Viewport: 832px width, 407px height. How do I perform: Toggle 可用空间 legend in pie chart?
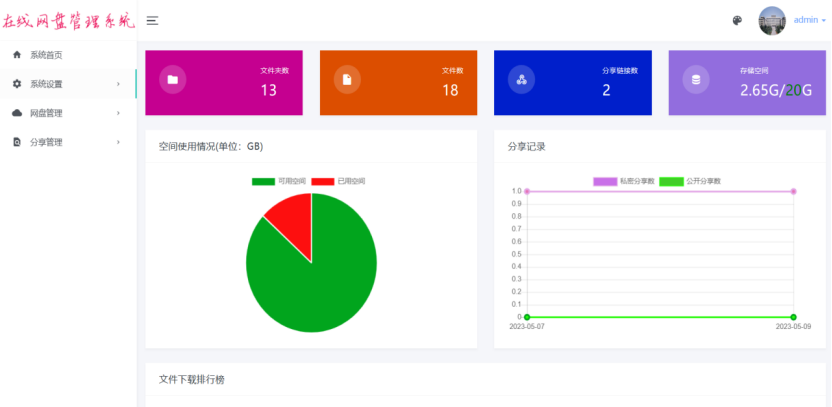[x=276, y=181]
